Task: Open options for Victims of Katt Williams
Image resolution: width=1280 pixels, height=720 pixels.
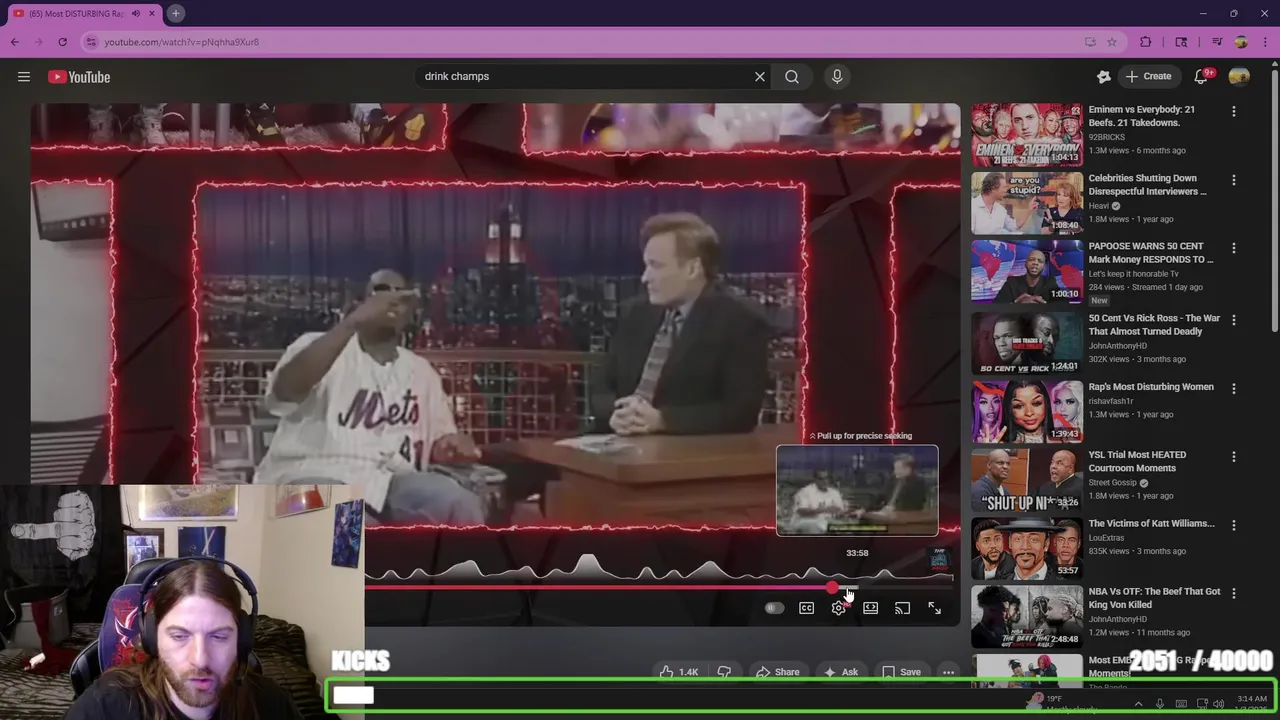Action: point(1233,525)
